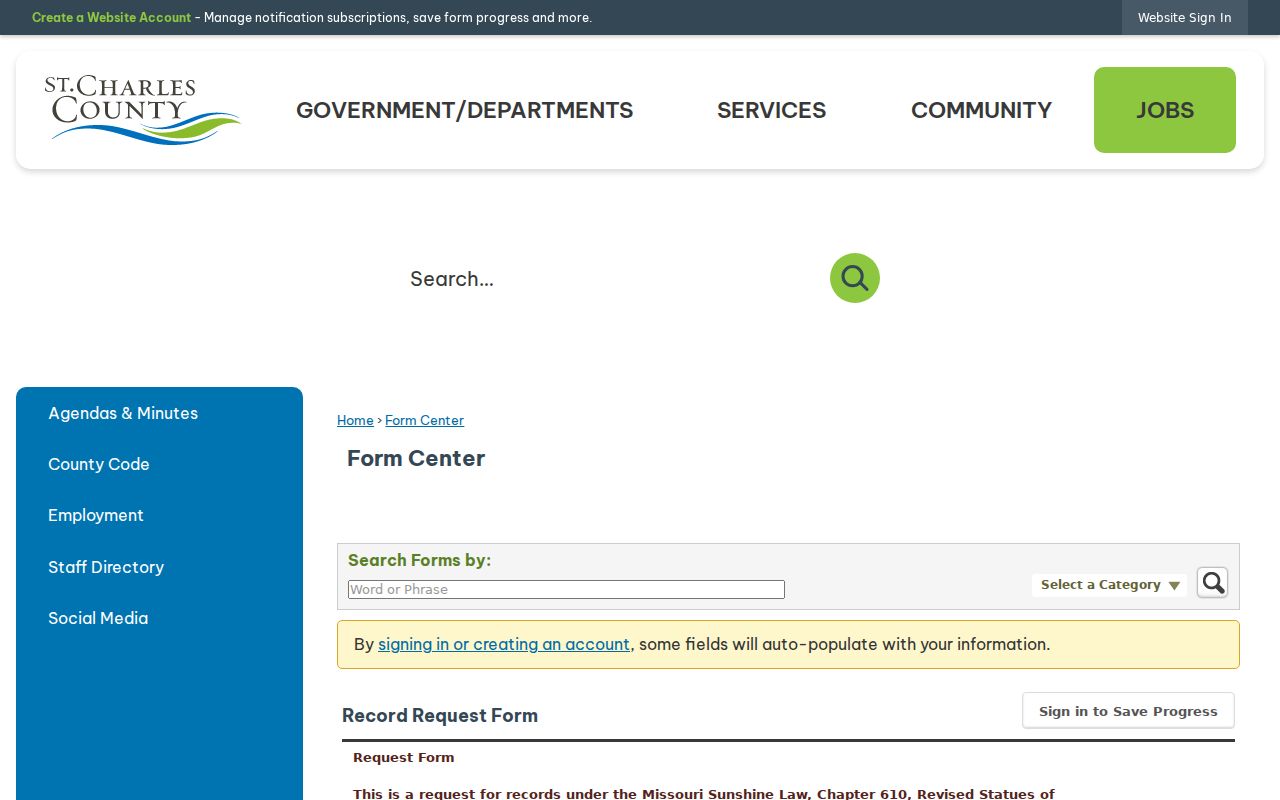Focus the Word or Phrase search field

coord(566,590)
